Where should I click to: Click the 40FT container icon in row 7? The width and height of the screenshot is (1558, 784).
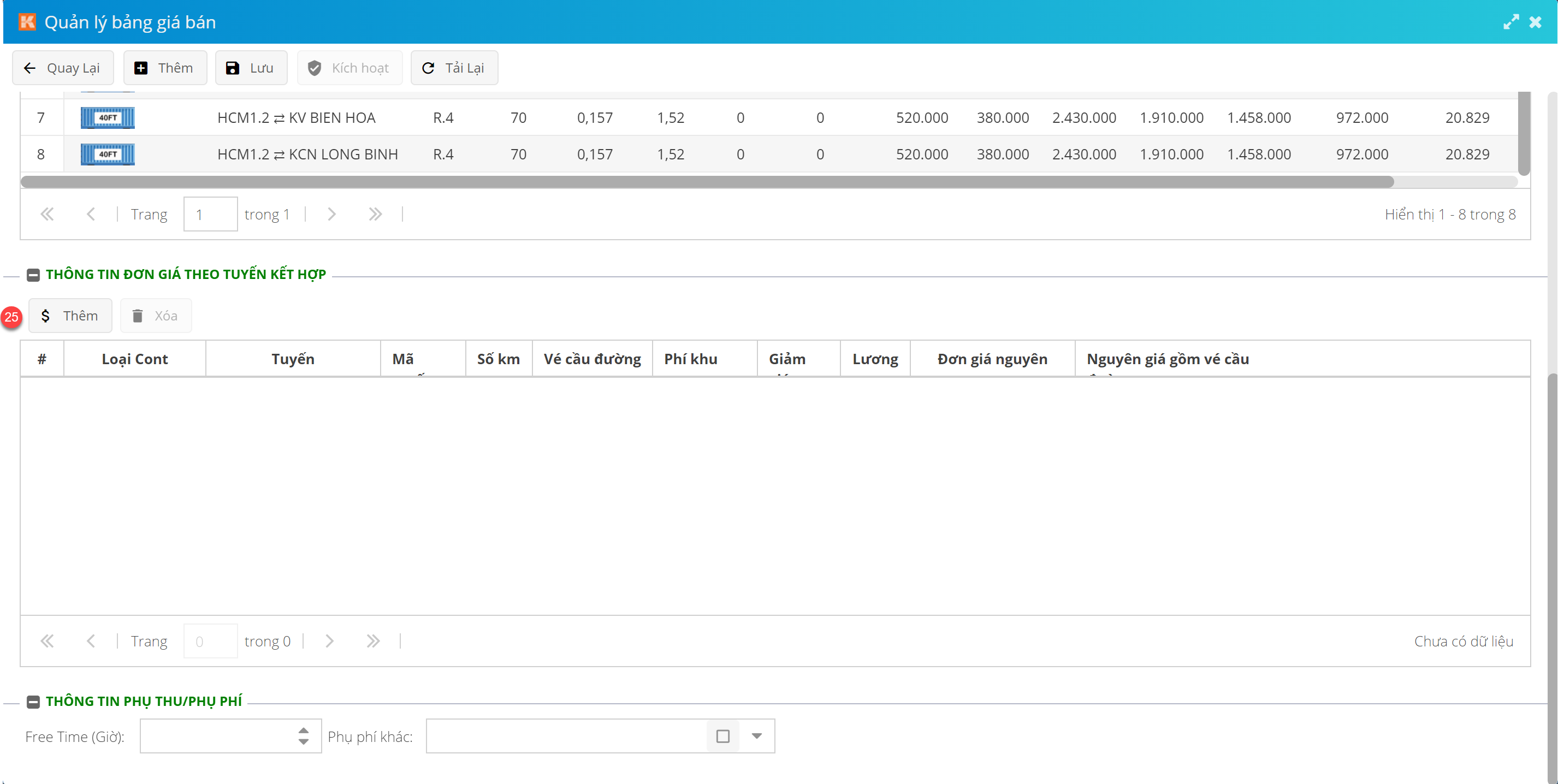[x=108, y=118]
